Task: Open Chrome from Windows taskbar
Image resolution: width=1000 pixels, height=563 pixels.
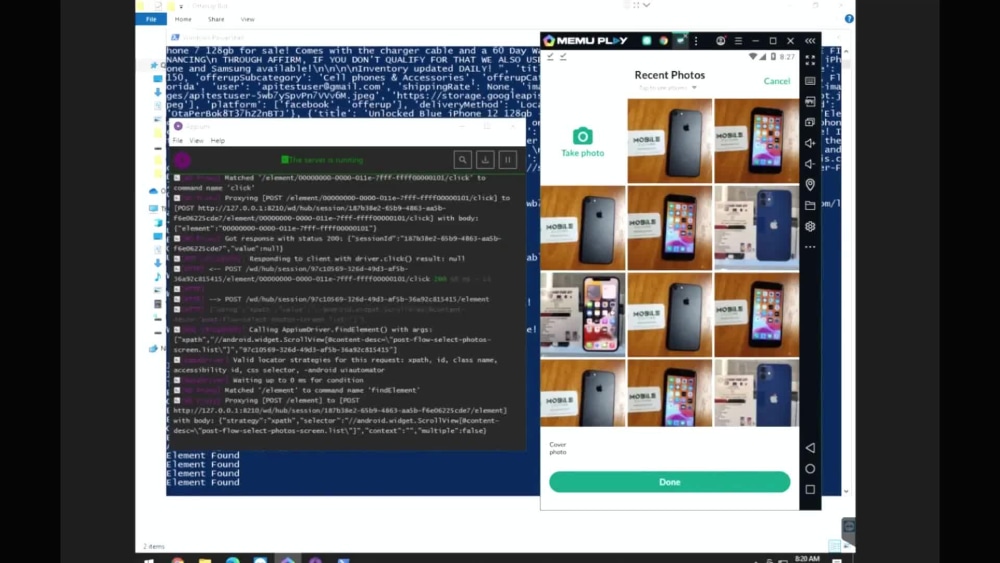Action: tap(178, 560)
